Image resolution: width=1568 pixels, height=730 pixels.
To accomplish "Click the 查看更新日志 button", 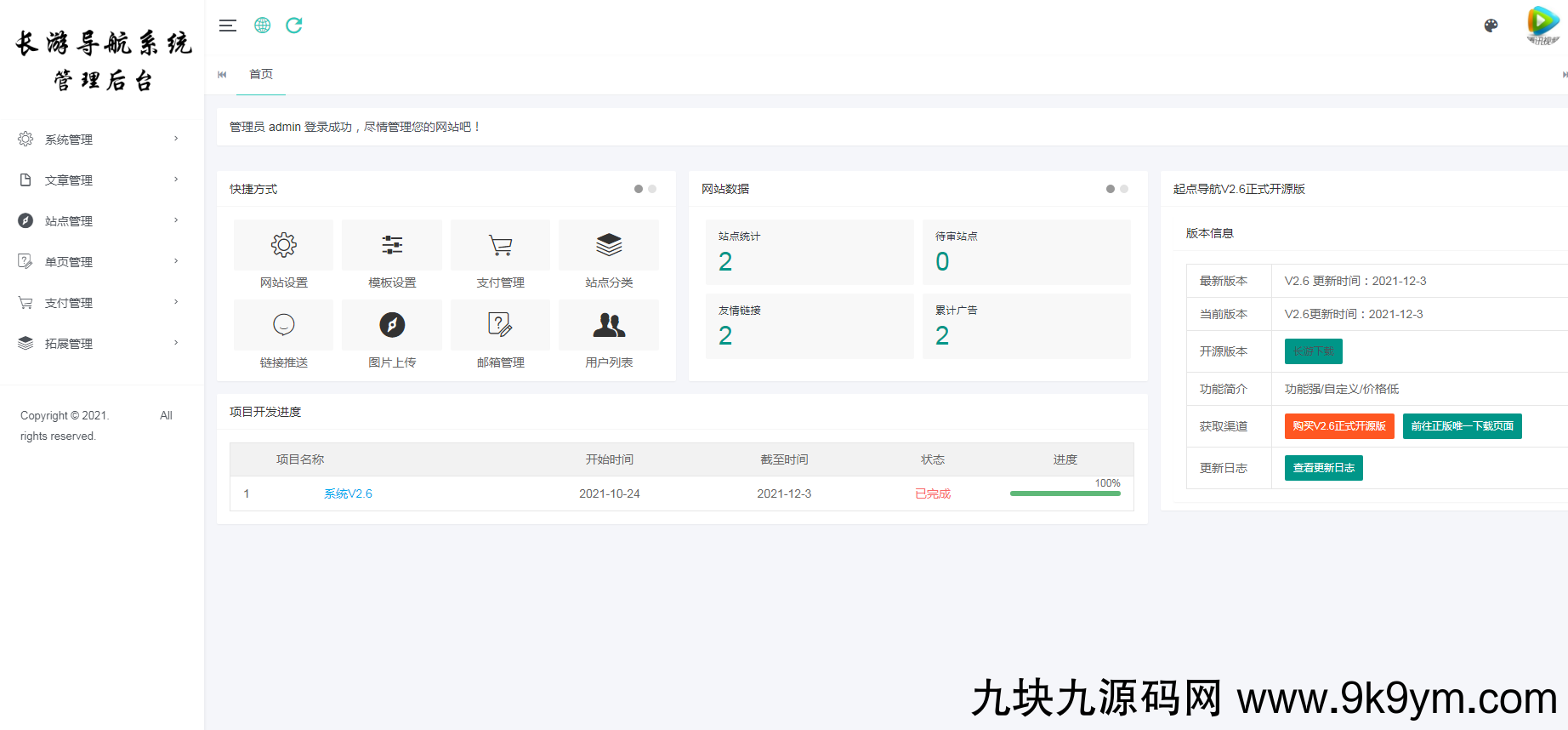I will (x=1323, y=468).
